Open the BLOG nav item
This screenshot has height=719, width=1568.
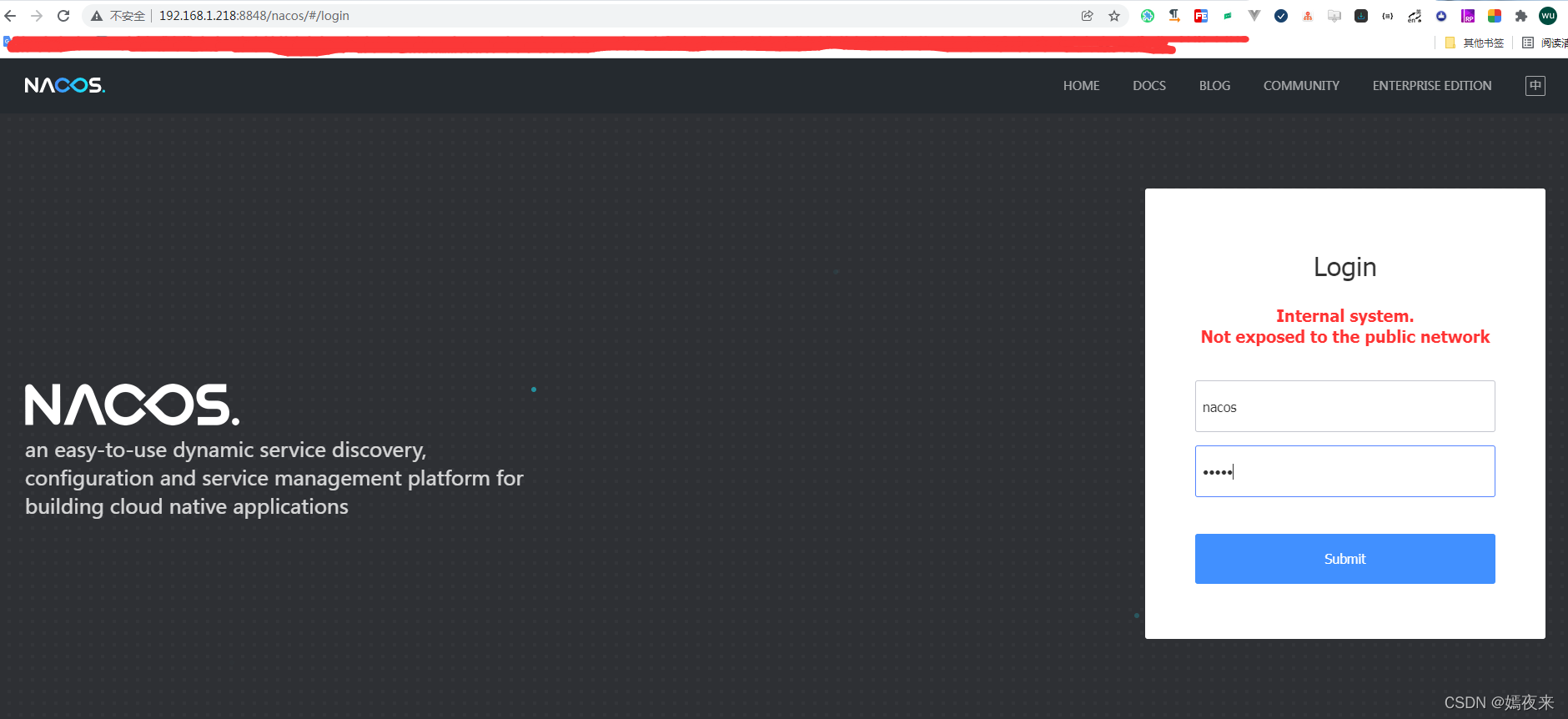(1214, 85)
